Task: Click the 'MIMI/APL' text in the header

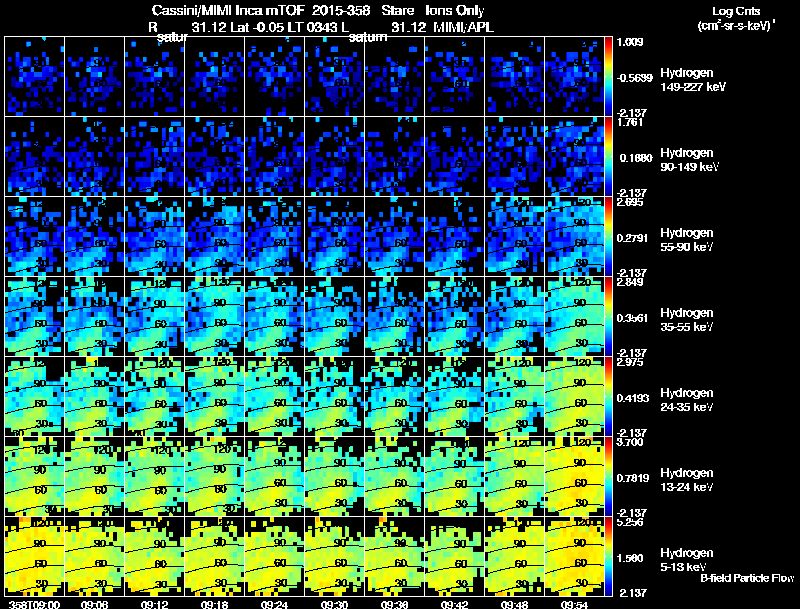Action: click(463, 27)
